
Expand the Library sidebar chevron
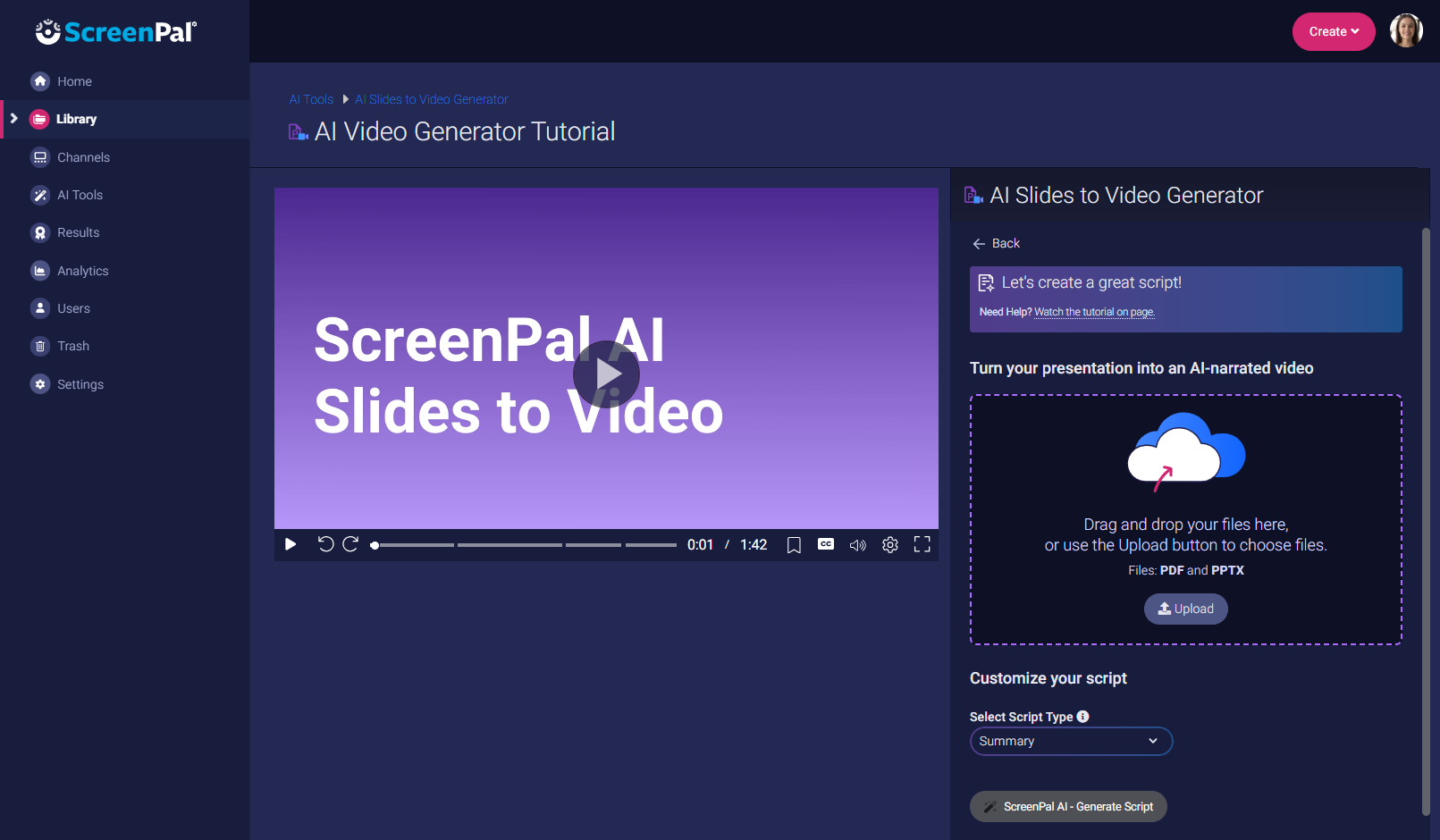[14, 118]
